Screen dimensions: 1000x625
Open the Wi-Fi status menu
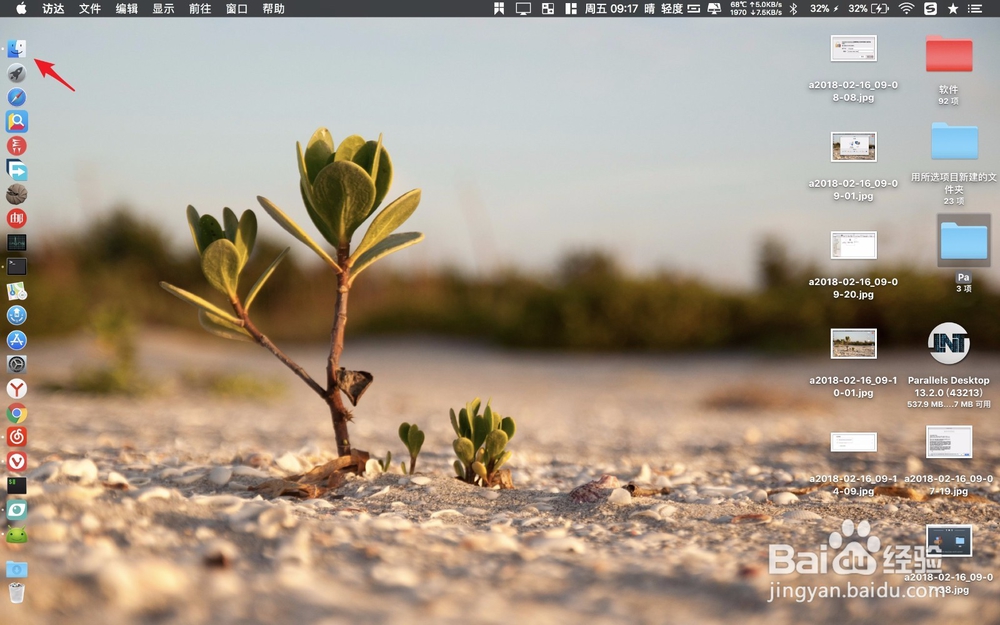coord(906,8)
